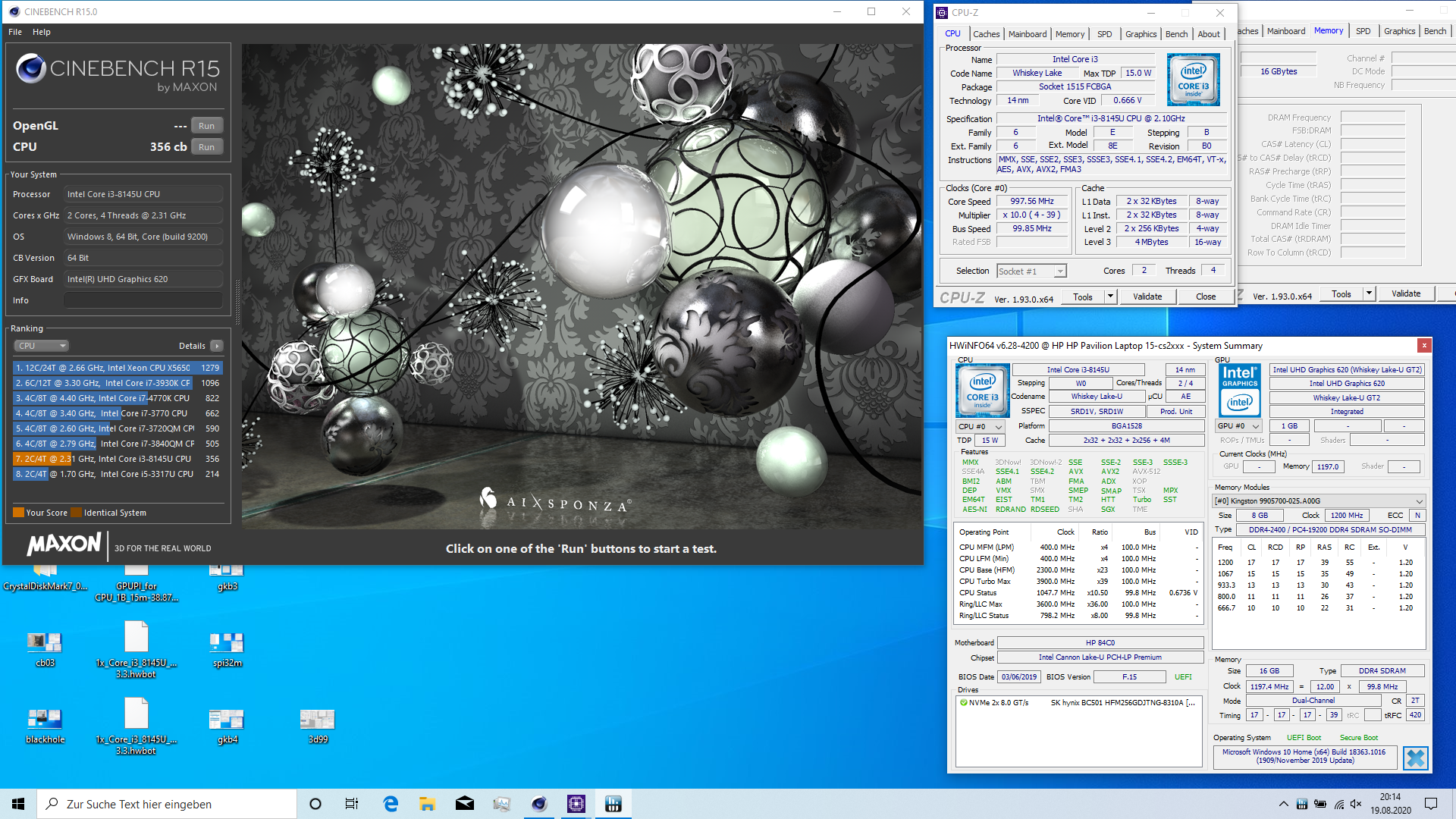This screenshot has width=1456, height=819.
Task: Run the OpenGL benchmark test
Action: coord(206,126)
